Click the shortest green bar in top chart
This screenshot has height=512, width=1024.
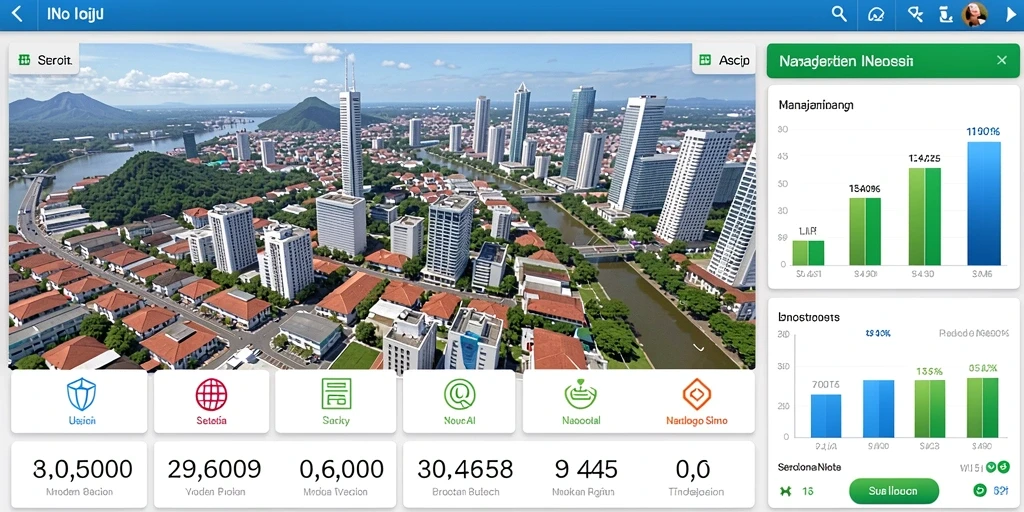[808, 253]
